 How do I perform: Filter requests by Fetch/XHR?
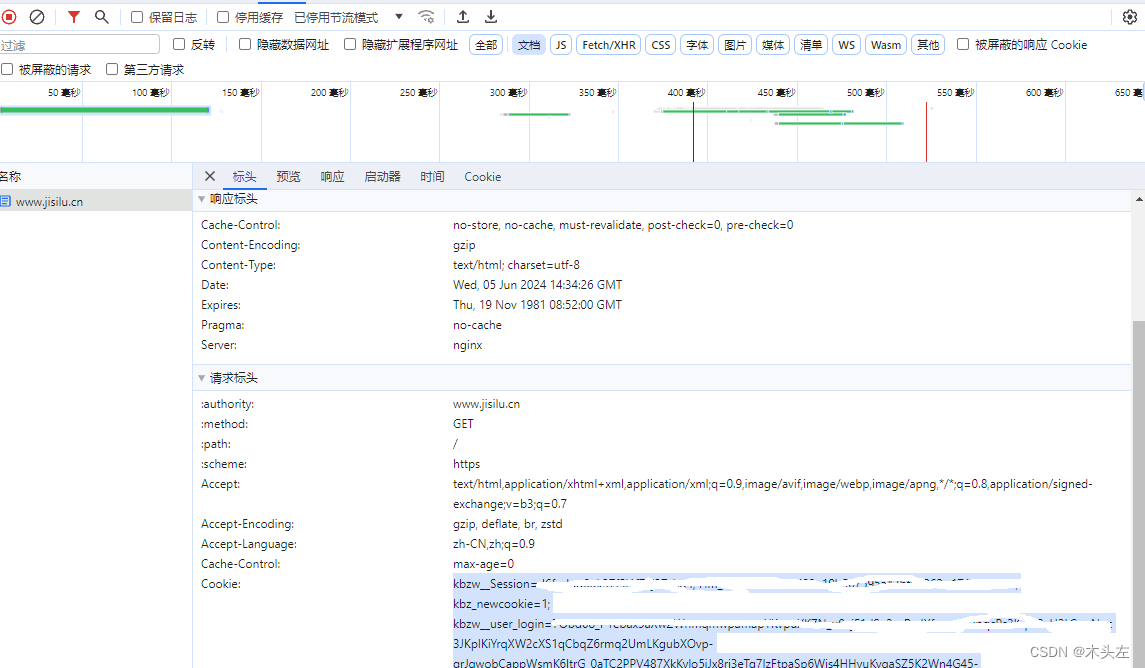pos(608,44)
